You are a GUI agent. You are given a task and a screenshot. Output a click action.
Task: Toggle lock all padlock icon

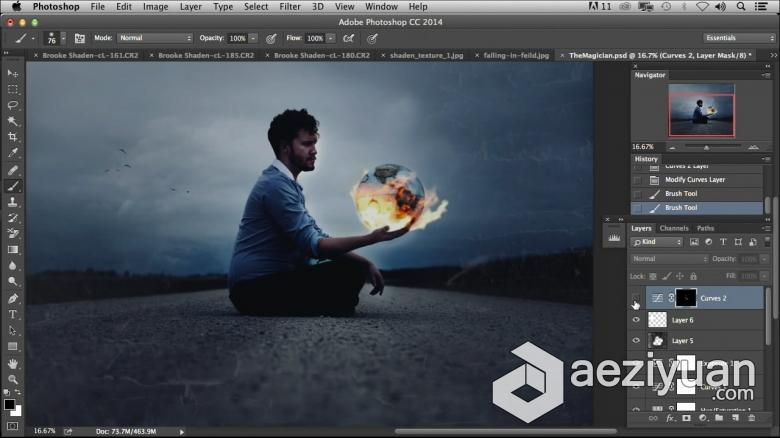pyautogui.click(x=693, y=276)
